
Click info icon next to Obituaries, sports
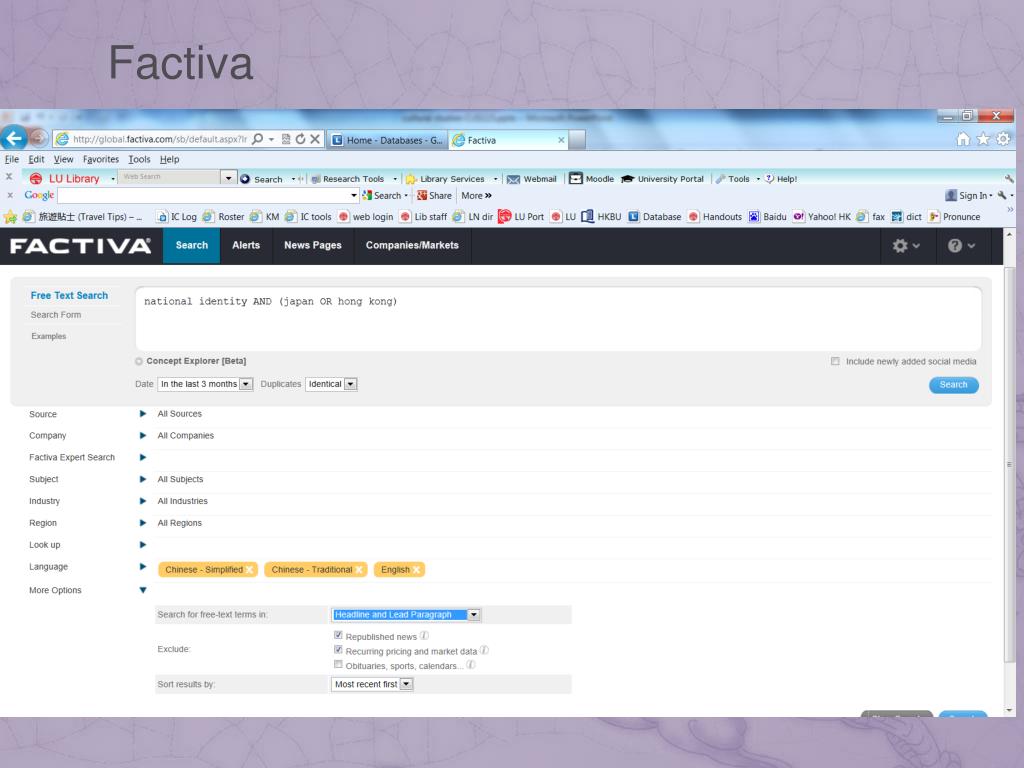tap(470, 665)
